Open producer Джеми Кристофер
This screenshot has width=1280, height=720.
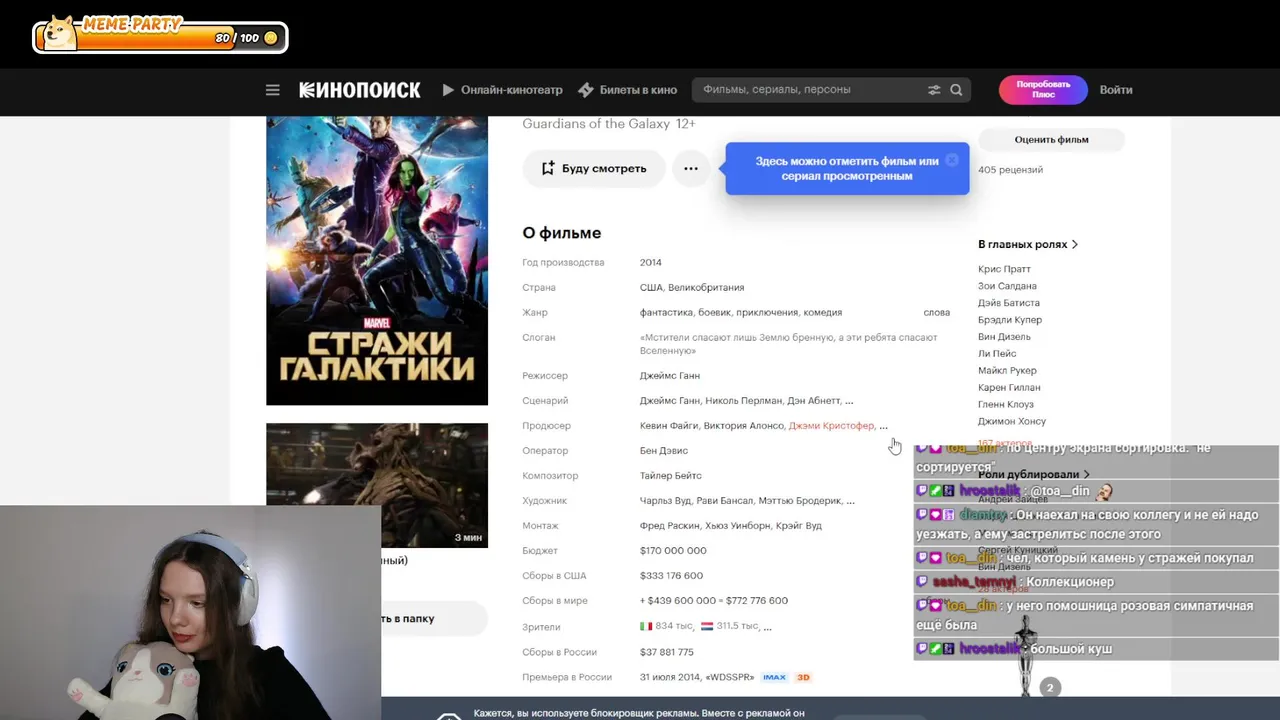(x=831, y=426)
